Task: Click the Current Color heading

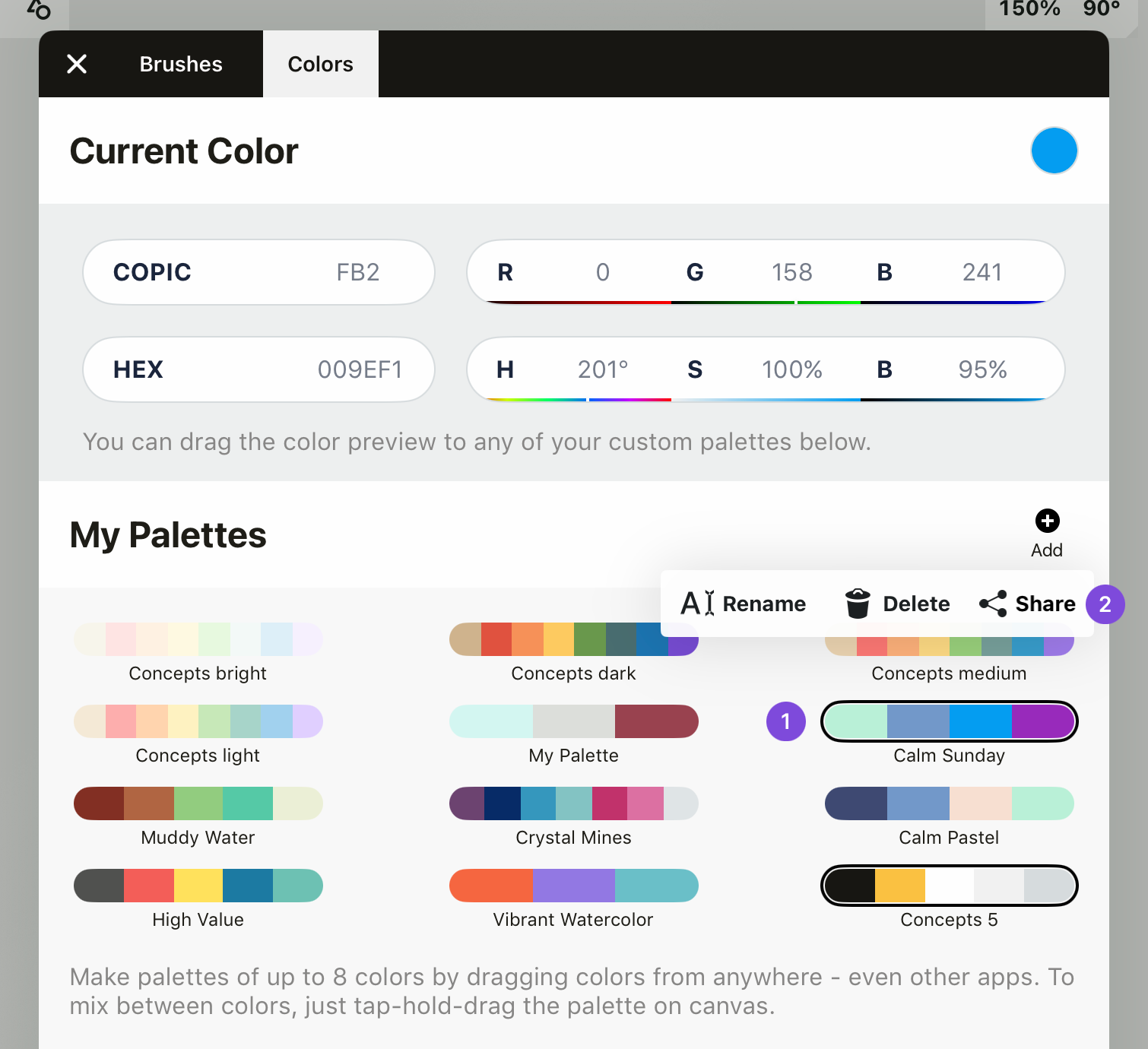Action: pos(184,151)
